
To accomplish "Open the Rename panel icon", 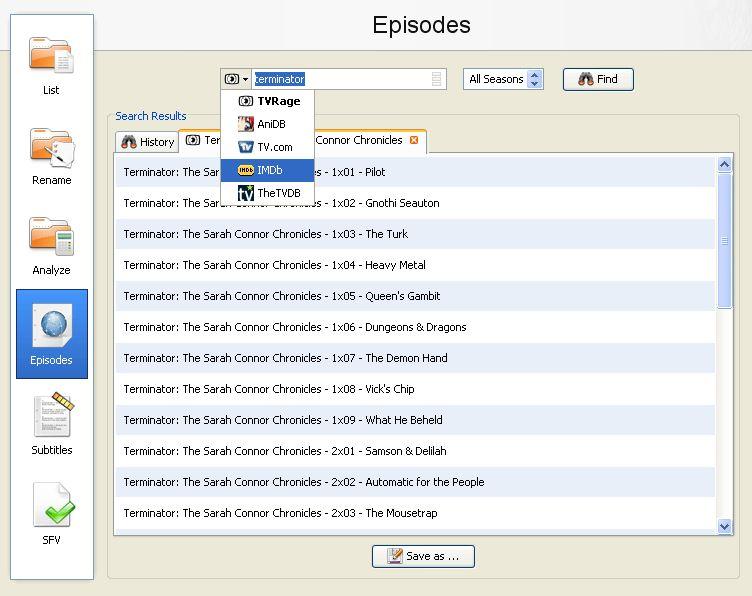I will pyautogui.click(x=51, y=156).
